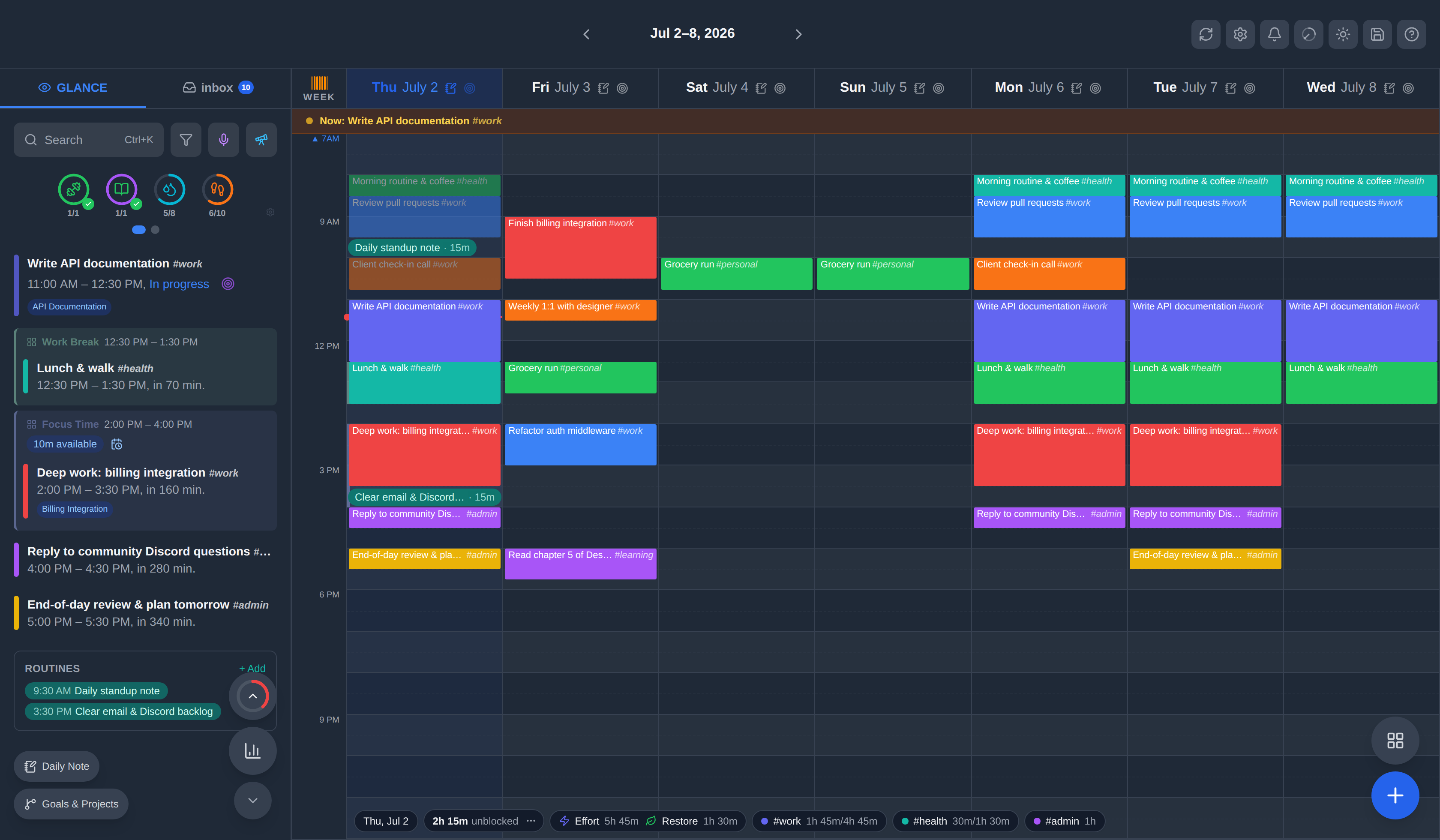Click the WEEK view selector

tap(319, 89)
